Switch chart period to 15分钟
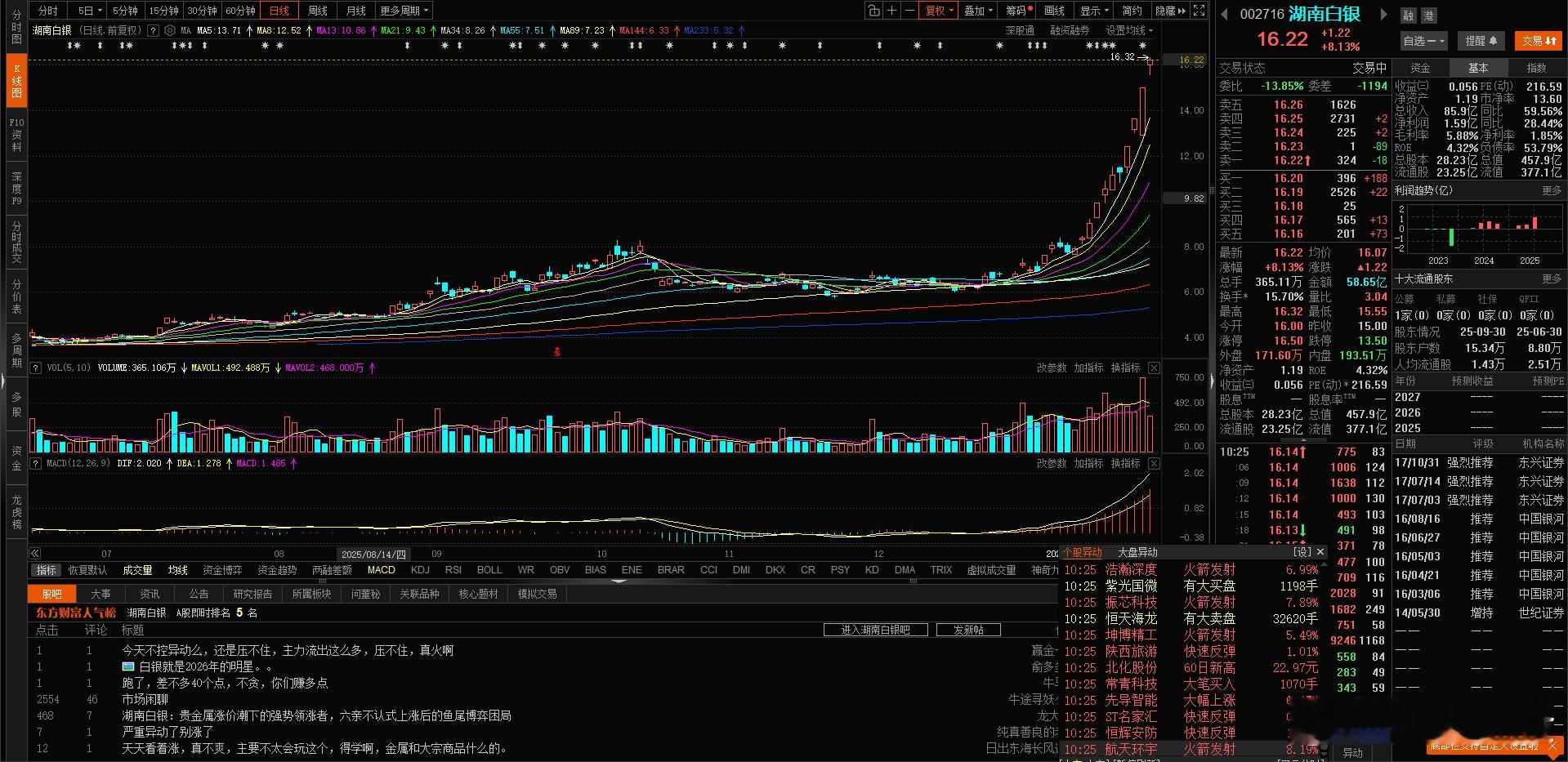The image size is (1568, 762). pyautogui.click(x=163, y=11)
